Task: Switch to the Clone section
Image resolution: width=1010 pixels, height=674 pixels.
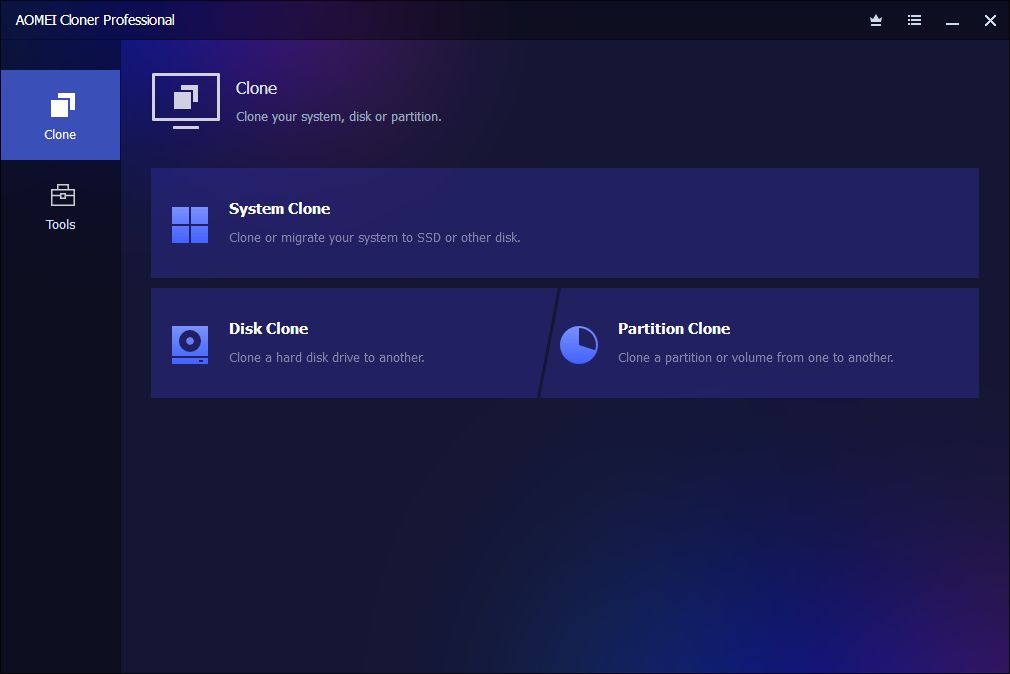Action: pos(61,115)
